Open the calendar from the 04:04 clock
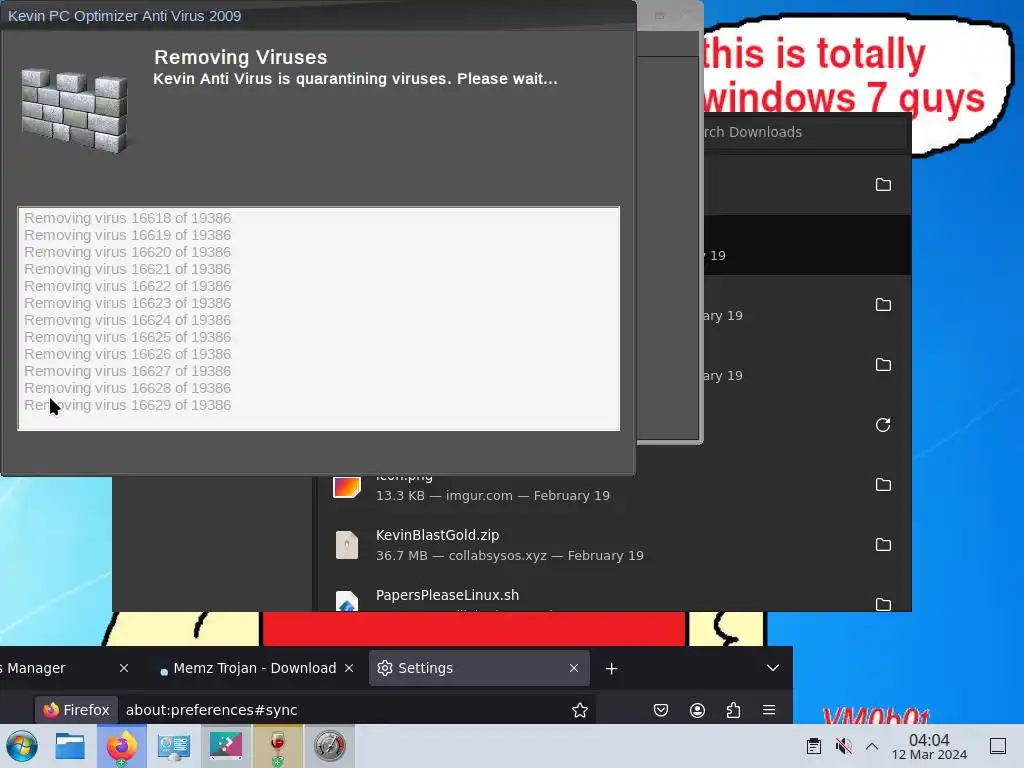This screenshot has height=768, width=1024. [929, 746]
